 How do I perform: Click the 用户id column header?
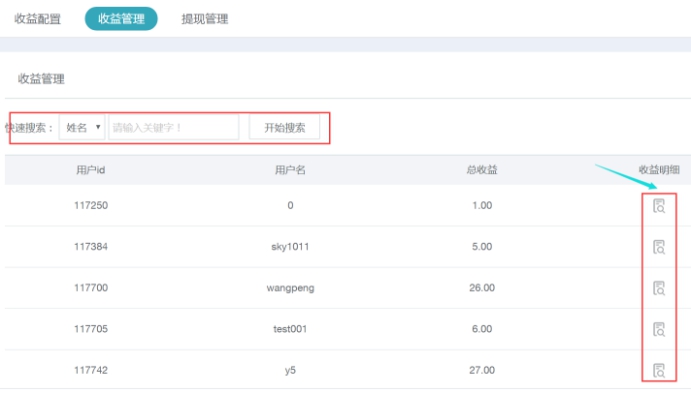pyautogui.click(x=91, y=170)
